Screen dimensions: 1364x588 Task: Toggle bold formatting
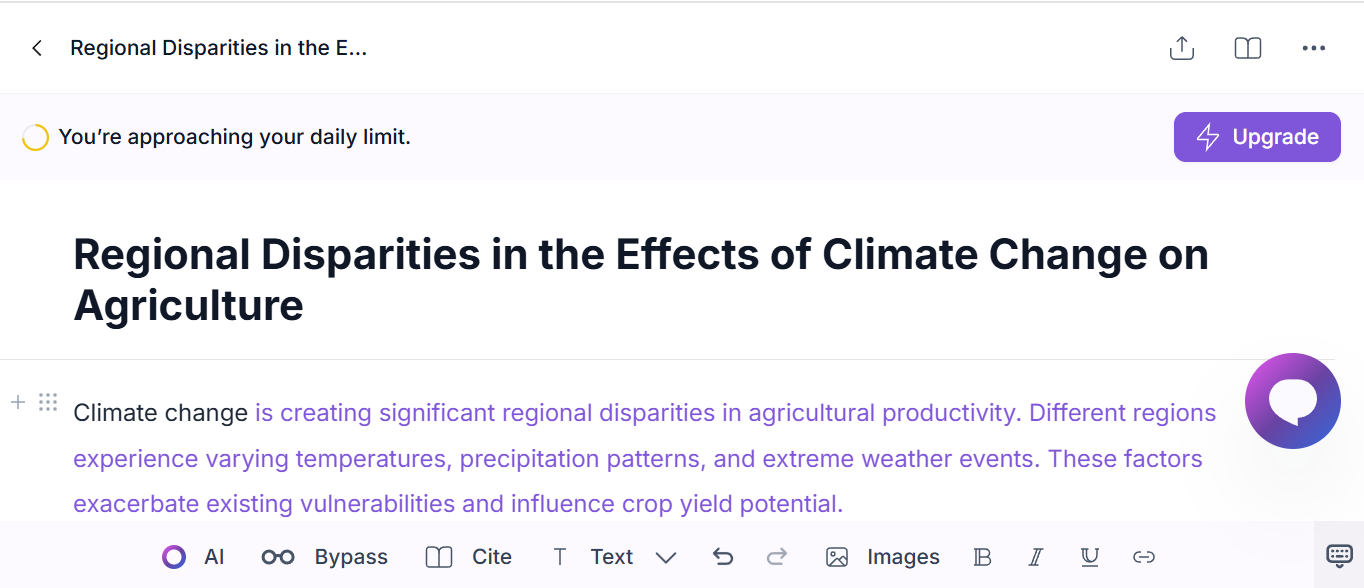pyautogui.click(x=982, y=557)
